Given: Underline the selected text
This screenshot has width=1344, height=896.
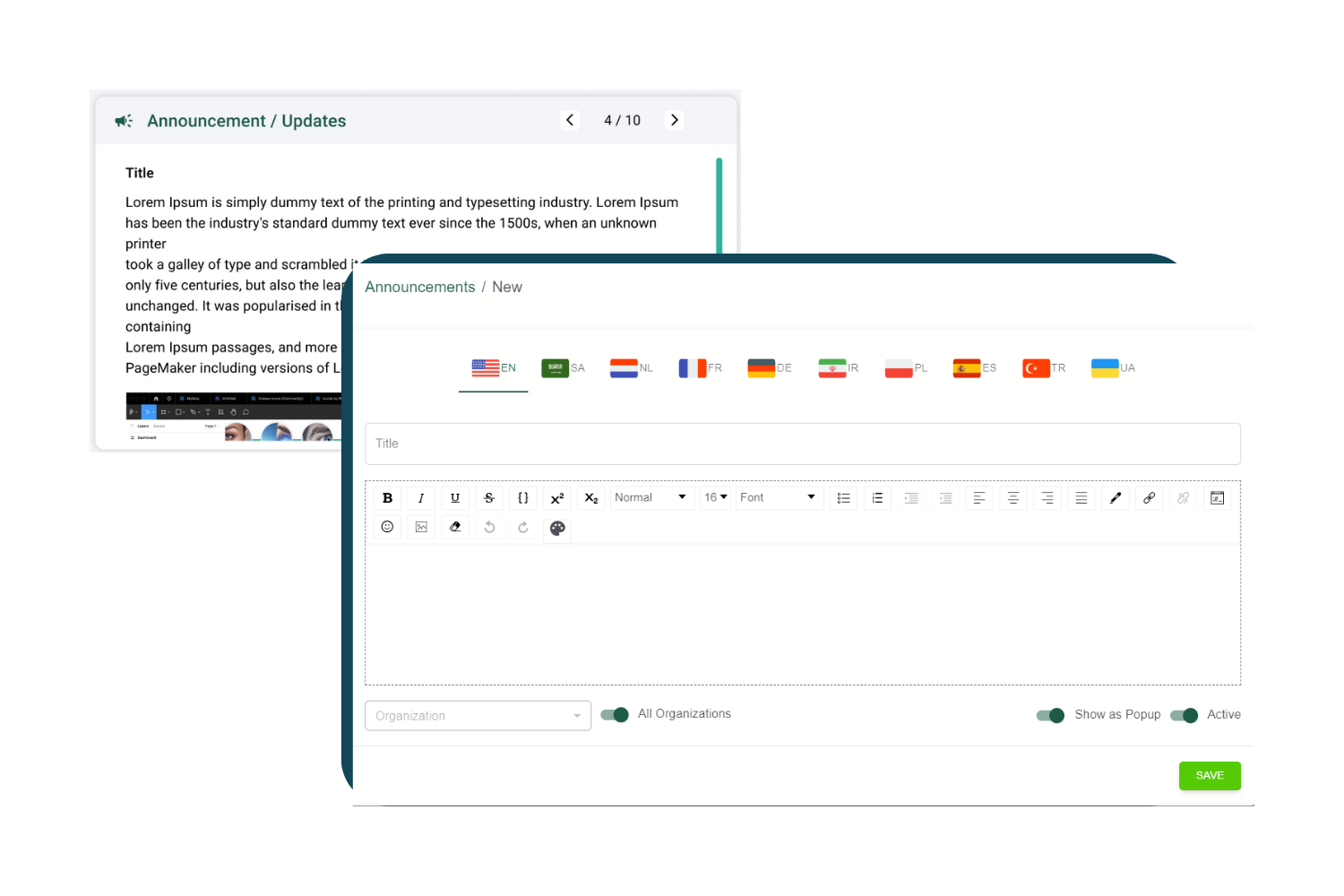Looking at the screenshot, I should coord(455,498).
